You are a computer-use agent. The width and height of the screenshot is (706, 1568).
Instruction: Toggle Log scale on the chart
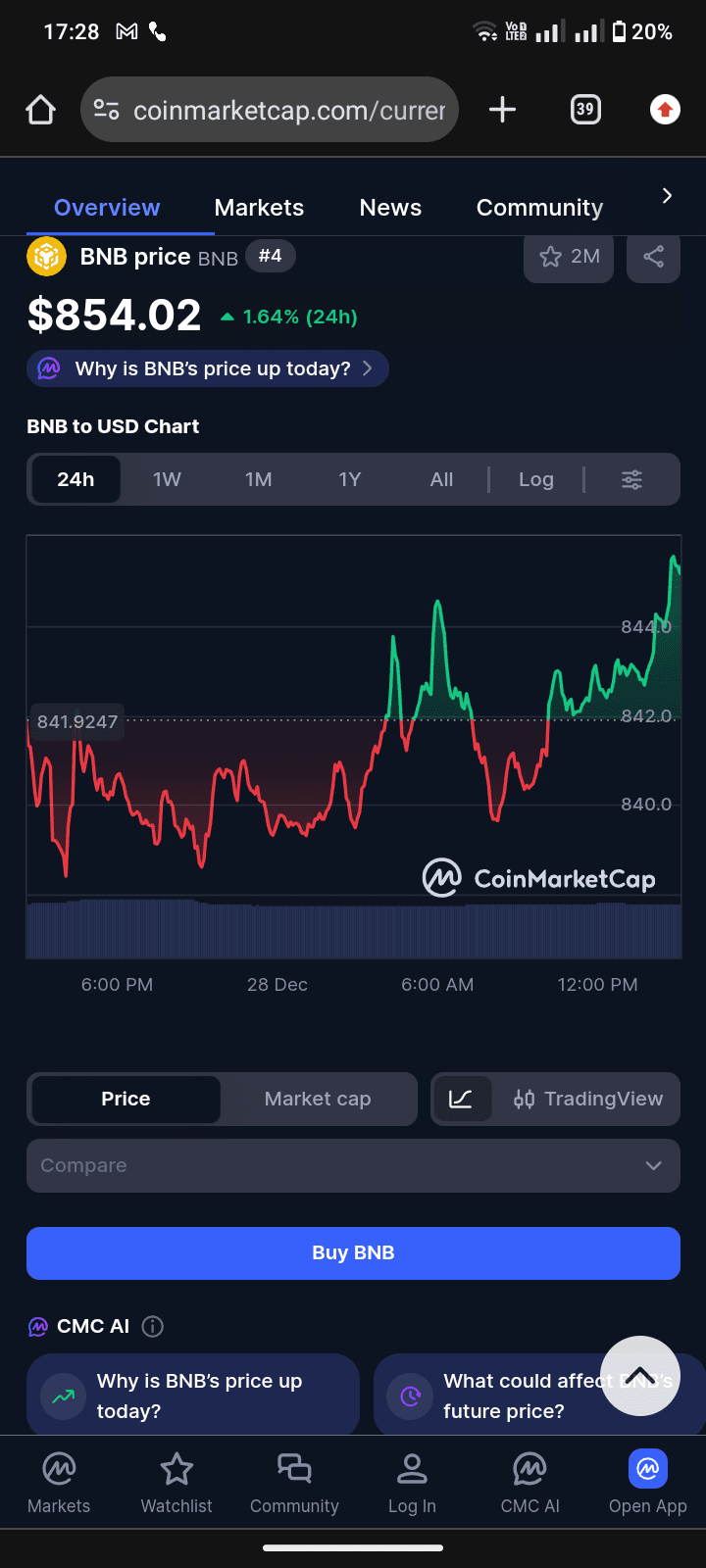point(536,479)
